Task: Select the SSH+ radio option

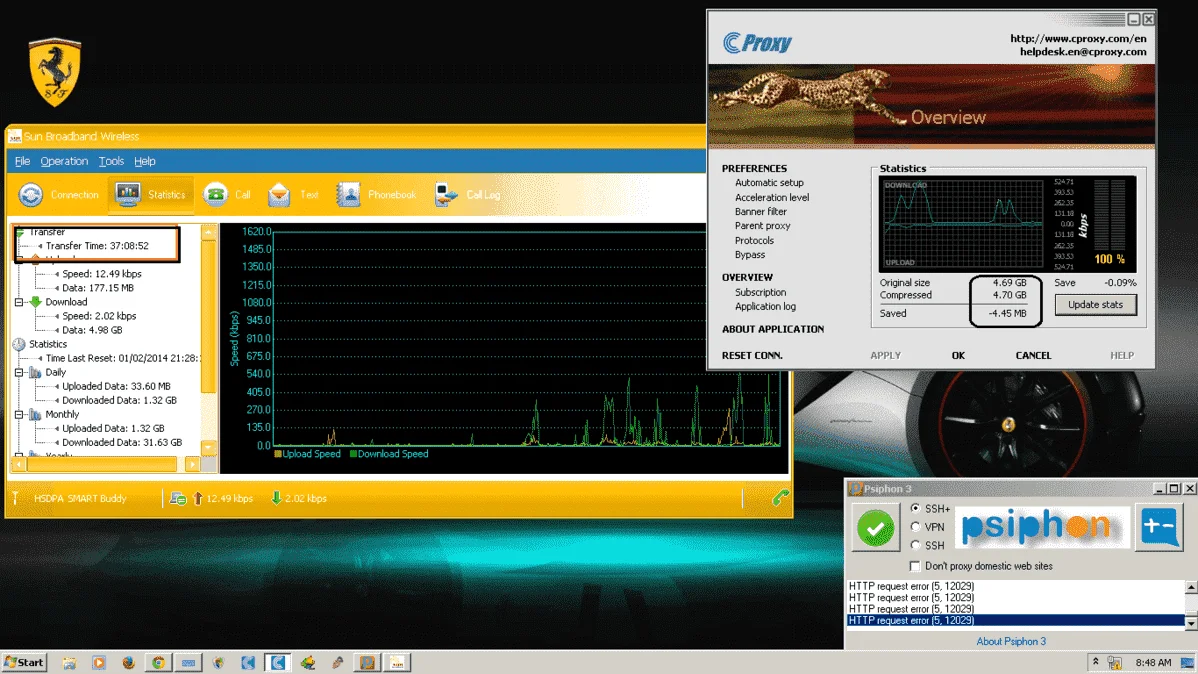Action: (915, 508)
